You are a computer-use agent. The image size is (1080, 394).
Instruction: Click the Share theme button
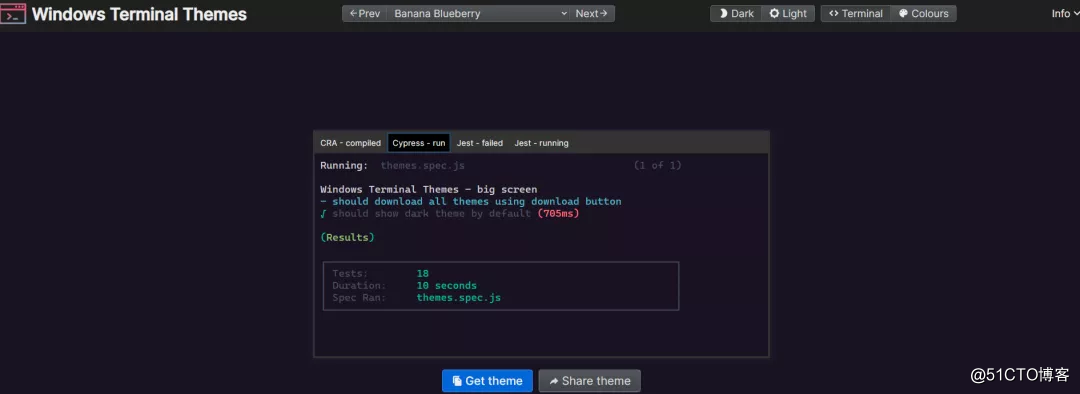590,381
